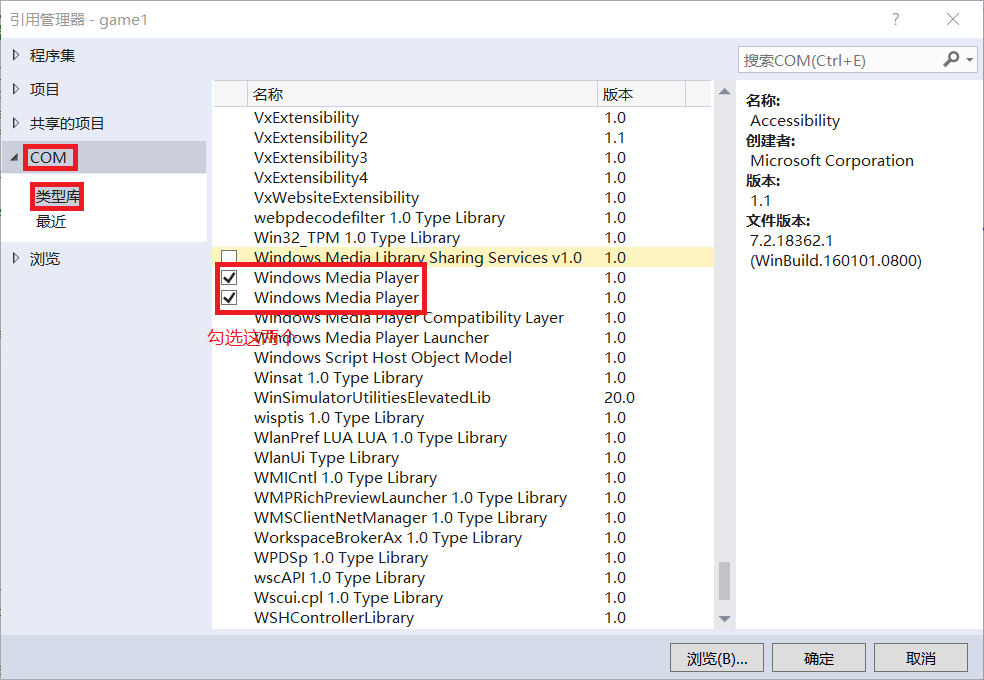Open the search options dropdown arrow
Screen dimensions: 984x680
point(970,60)
